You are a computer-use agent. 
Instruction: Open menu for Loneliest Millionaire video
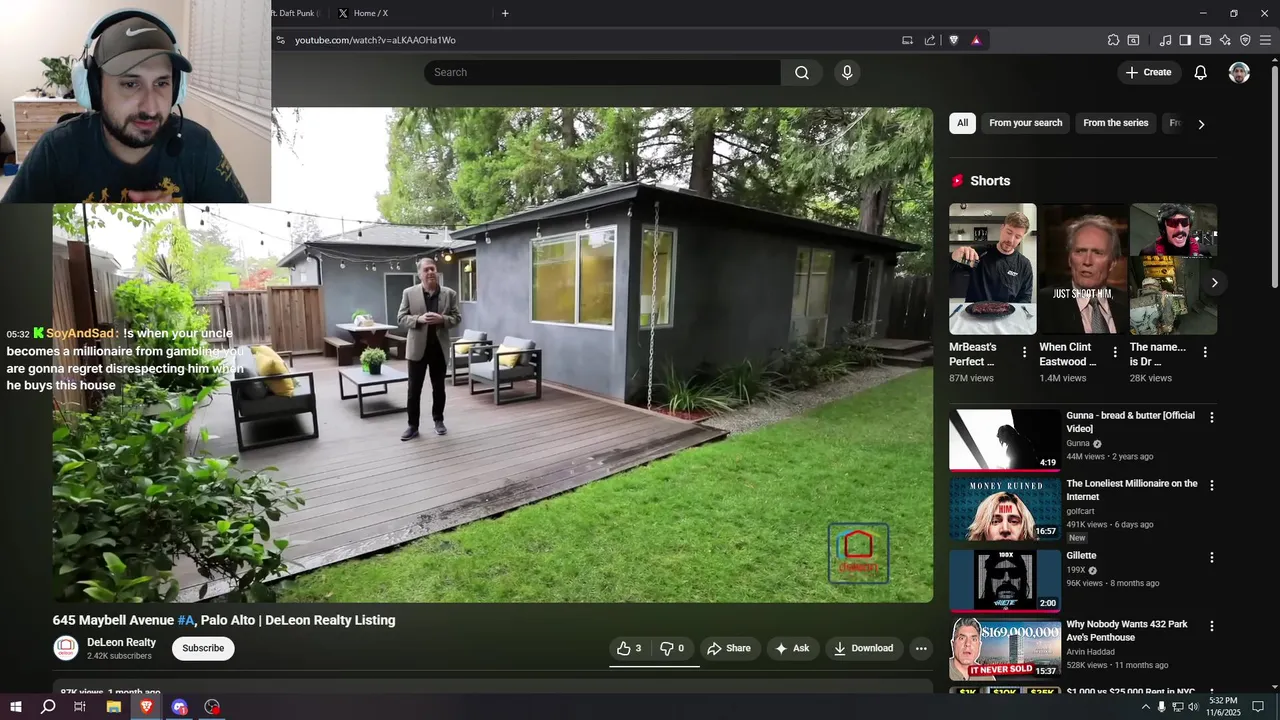[1212, 485]
